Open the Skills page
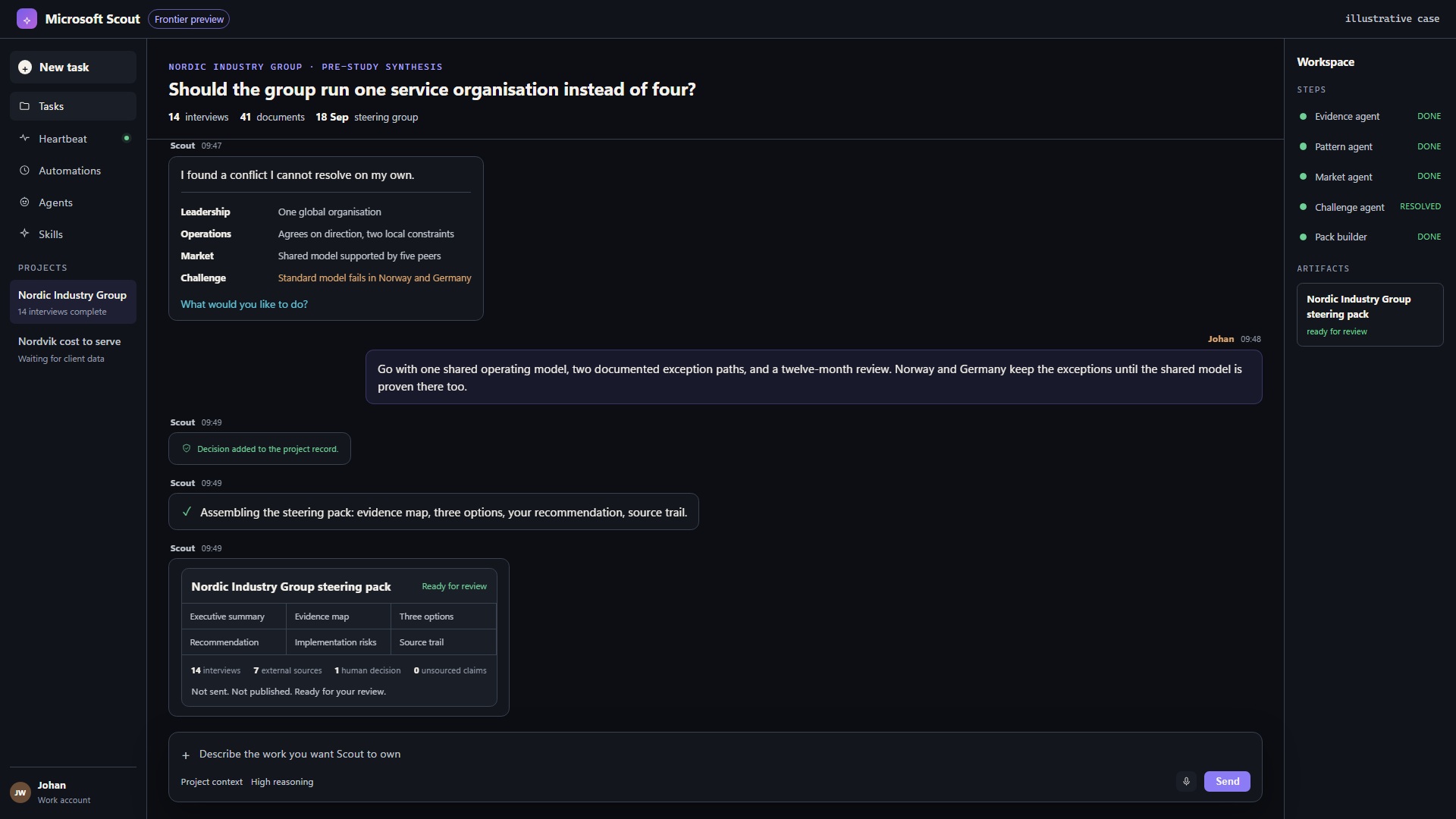 73,234
